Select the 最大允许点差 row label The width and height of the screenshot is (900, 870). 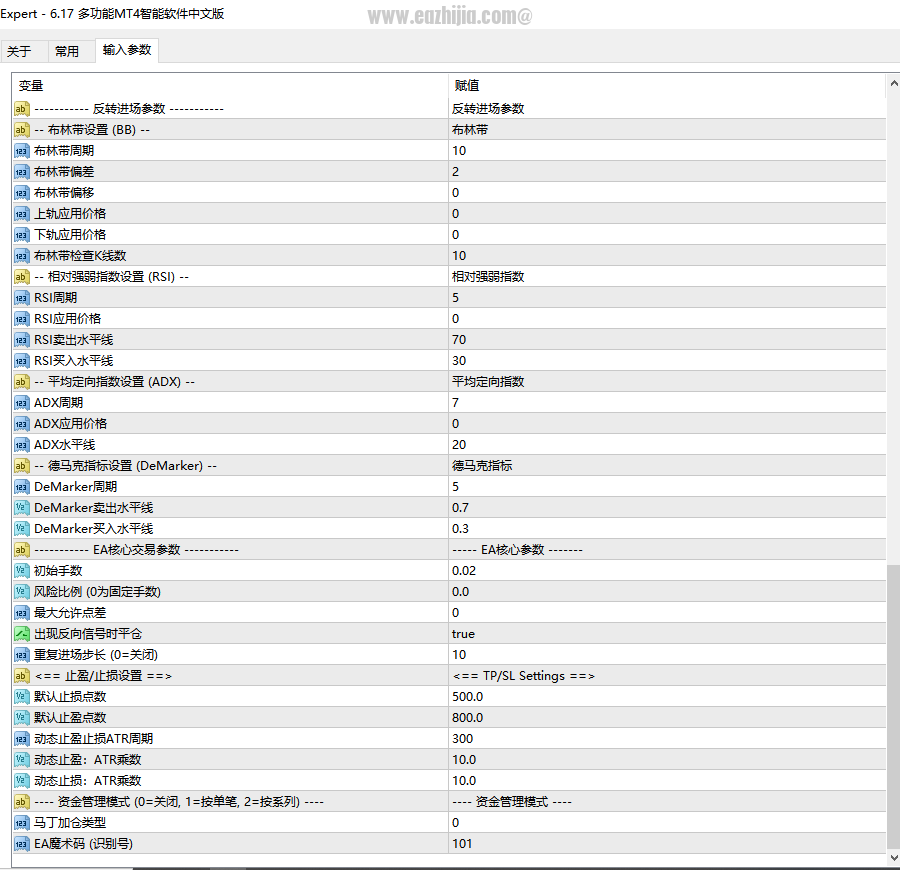[70, 613]
